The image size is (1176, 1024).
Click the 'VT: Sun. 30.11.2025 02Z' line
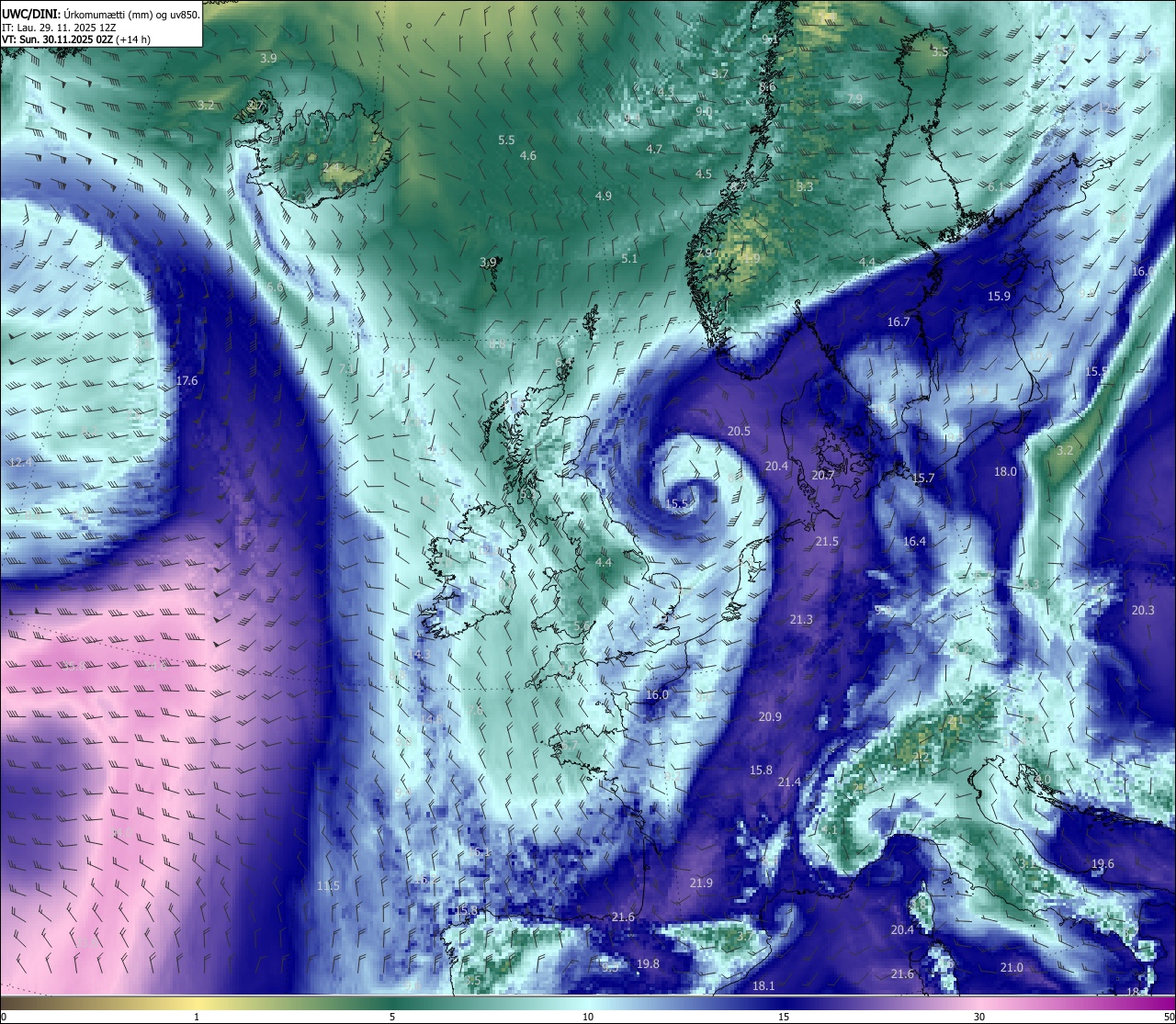pos(57,39)
